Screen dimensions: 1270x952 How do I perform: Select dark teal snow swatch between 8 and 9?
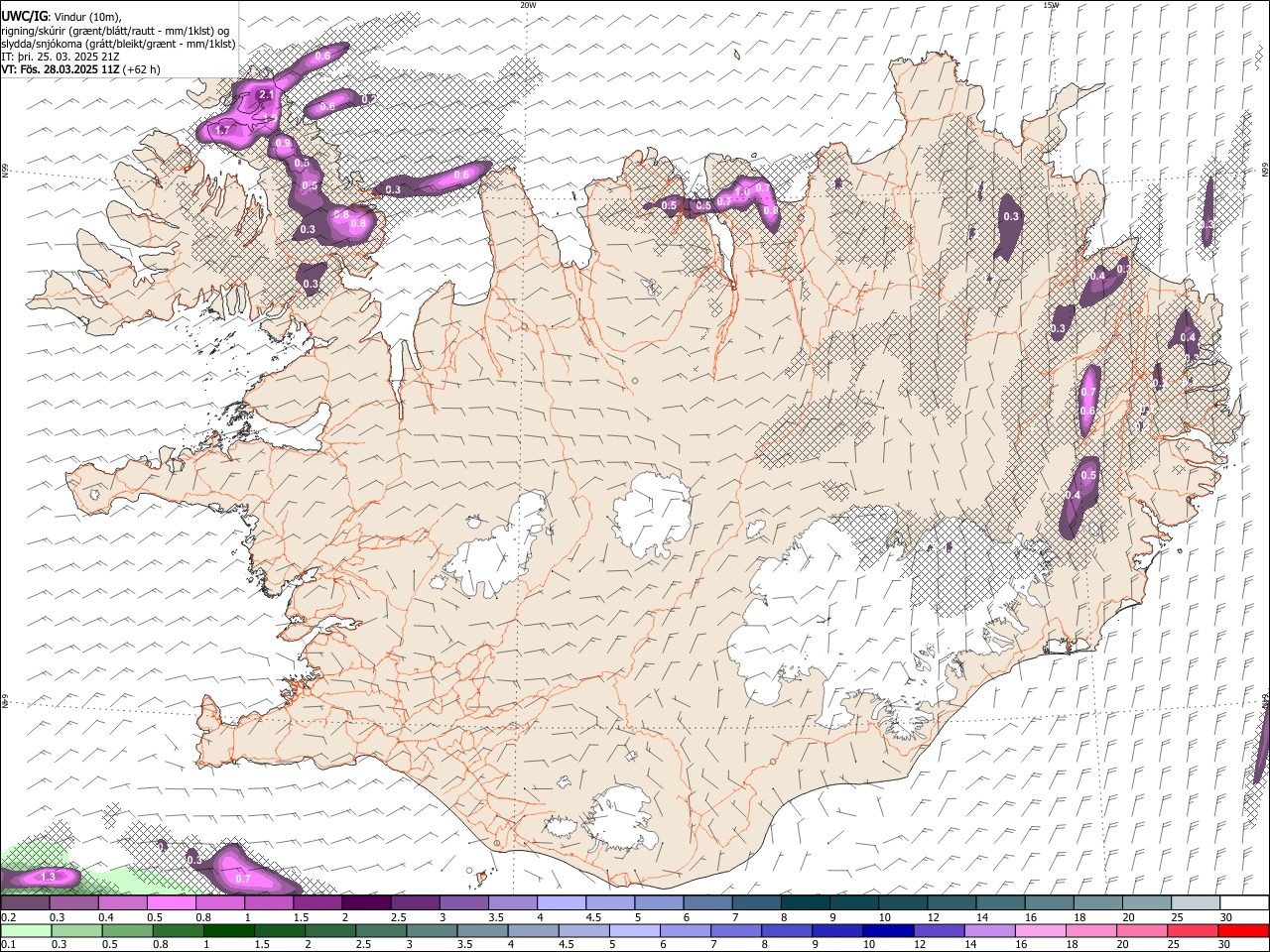coord(806,903)
